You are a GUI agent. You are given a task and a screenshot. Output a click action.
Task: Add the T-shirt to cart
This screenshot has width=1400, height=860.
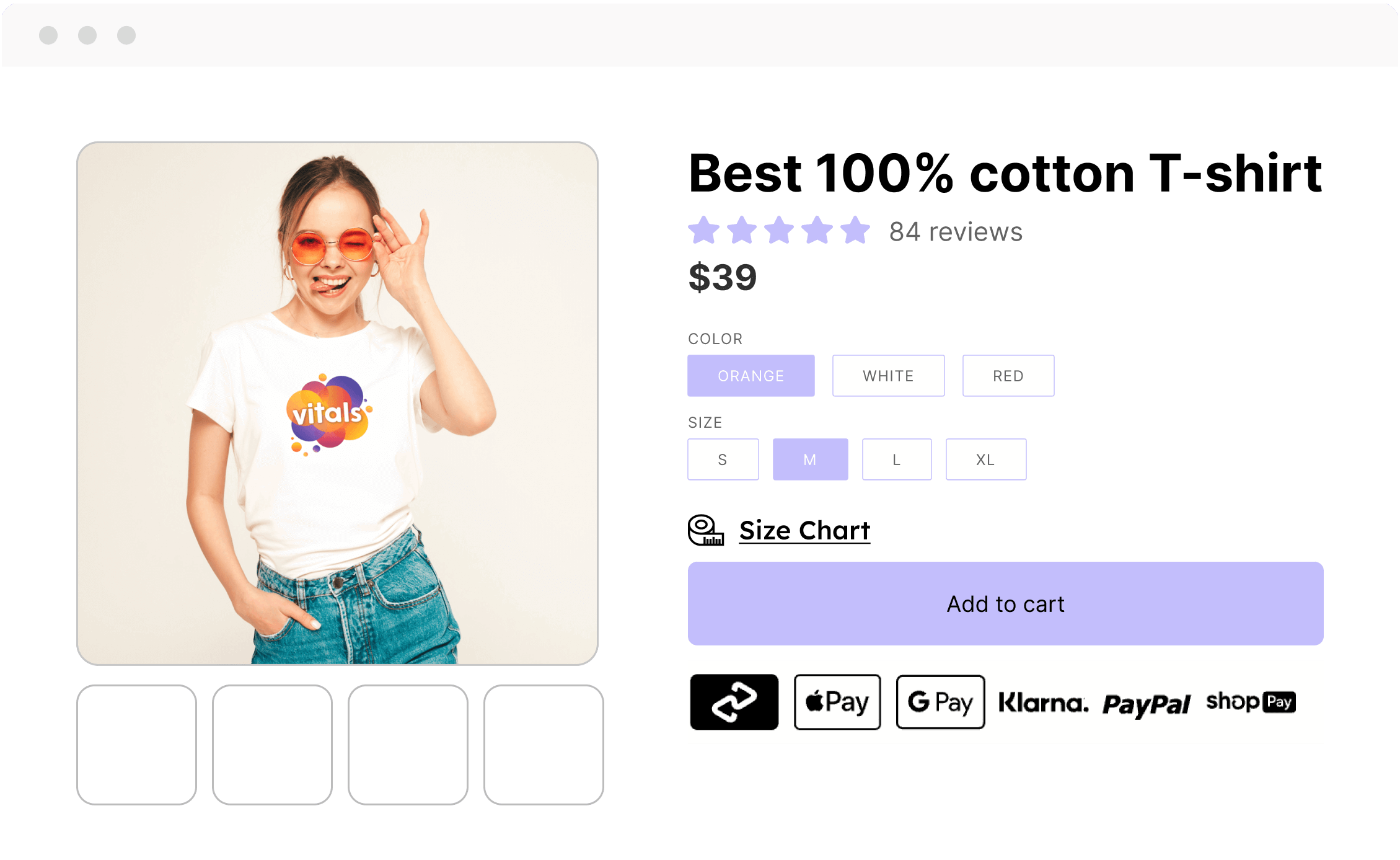(1005, 604)
